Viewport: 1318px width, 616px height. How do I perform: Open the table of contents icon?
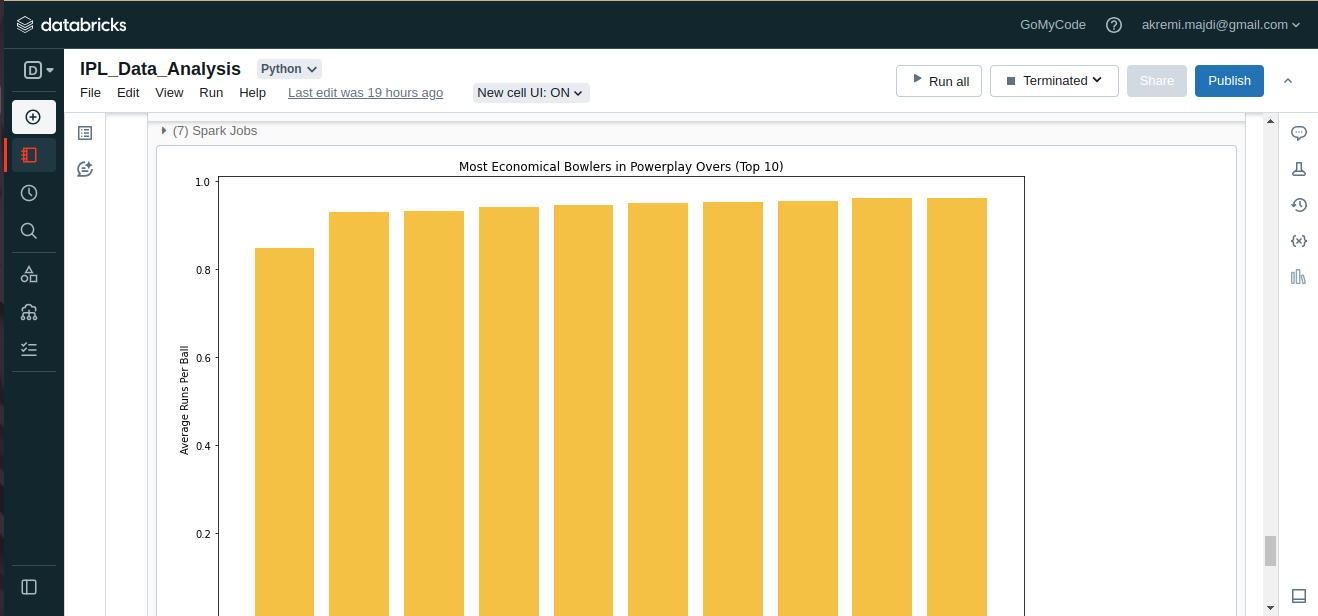(85, 132)
